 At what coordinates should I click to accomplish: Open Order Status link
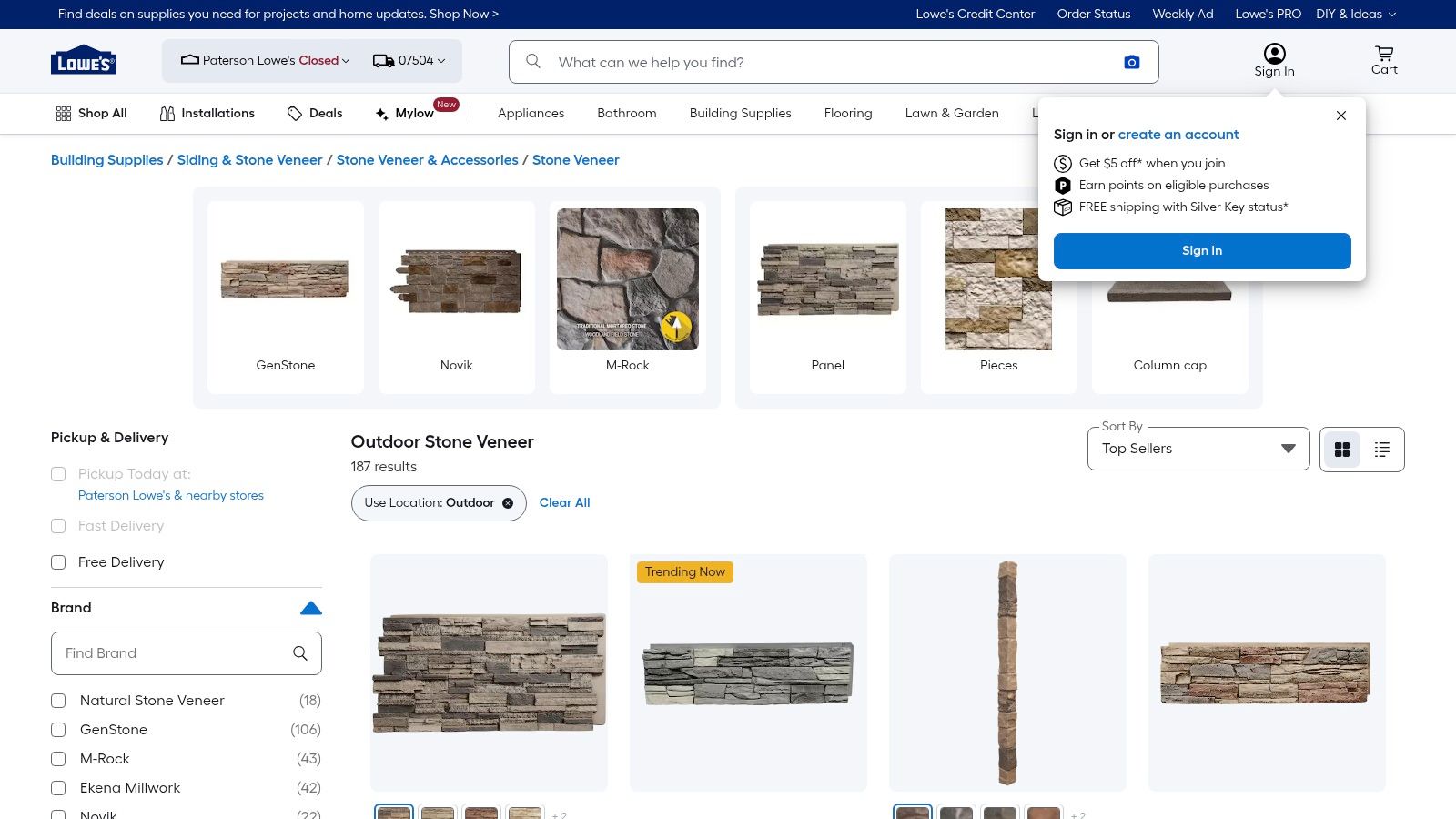(x=1094, y=14)
